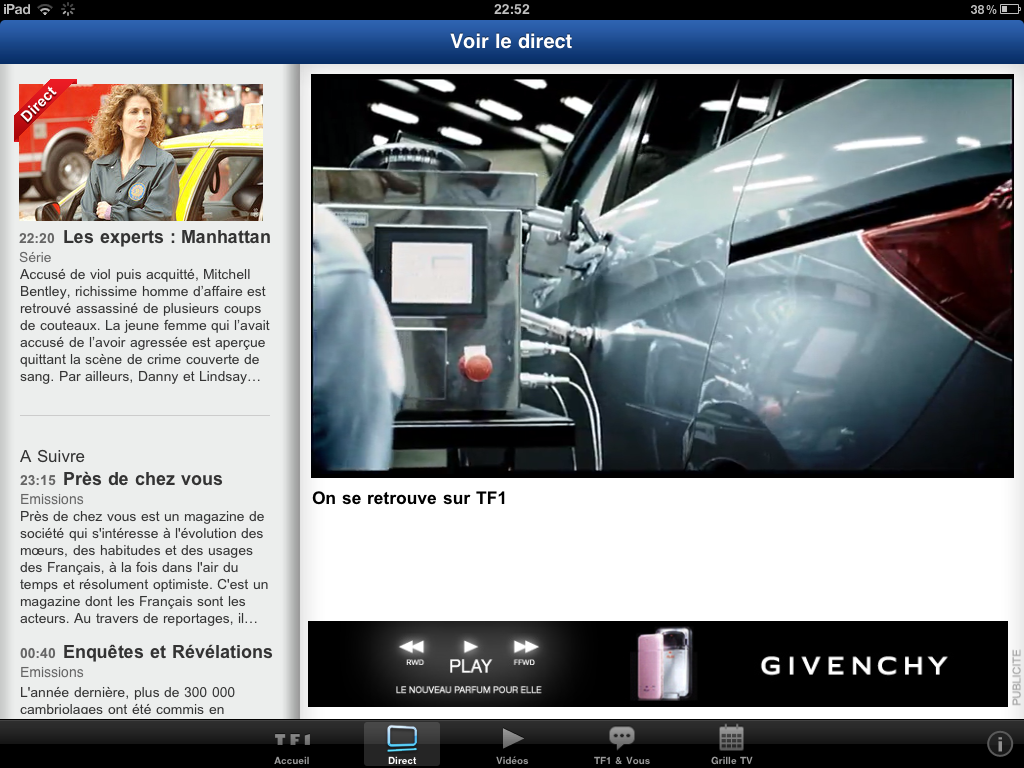Open the TF1 & Vous tab
The height and width of the screenshot is (768, 1024).
(622, 745)
